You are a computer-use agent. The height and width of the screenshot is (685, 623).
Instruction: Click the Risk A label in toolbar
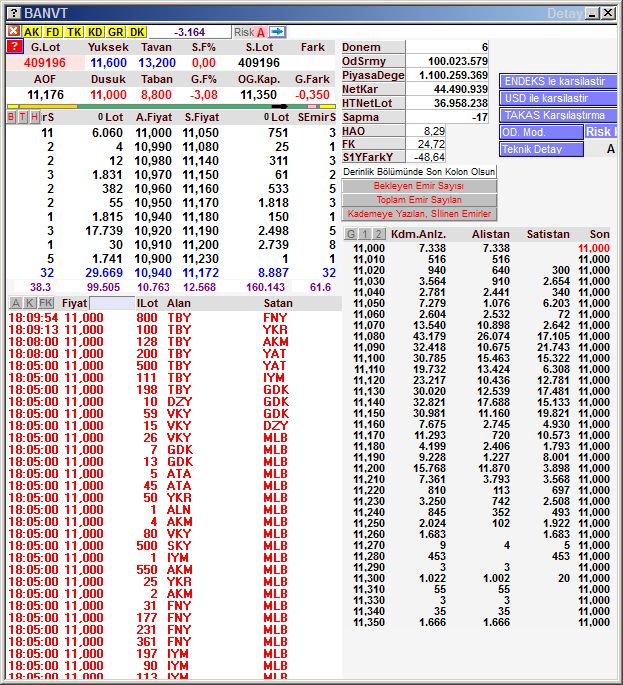[249, 32]
